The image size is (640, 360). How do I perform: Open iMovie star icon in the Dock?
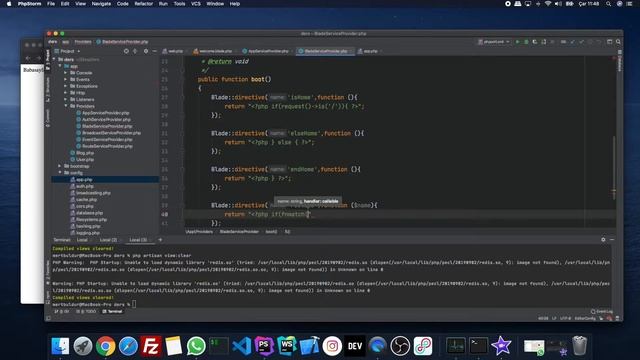[501, 346]
